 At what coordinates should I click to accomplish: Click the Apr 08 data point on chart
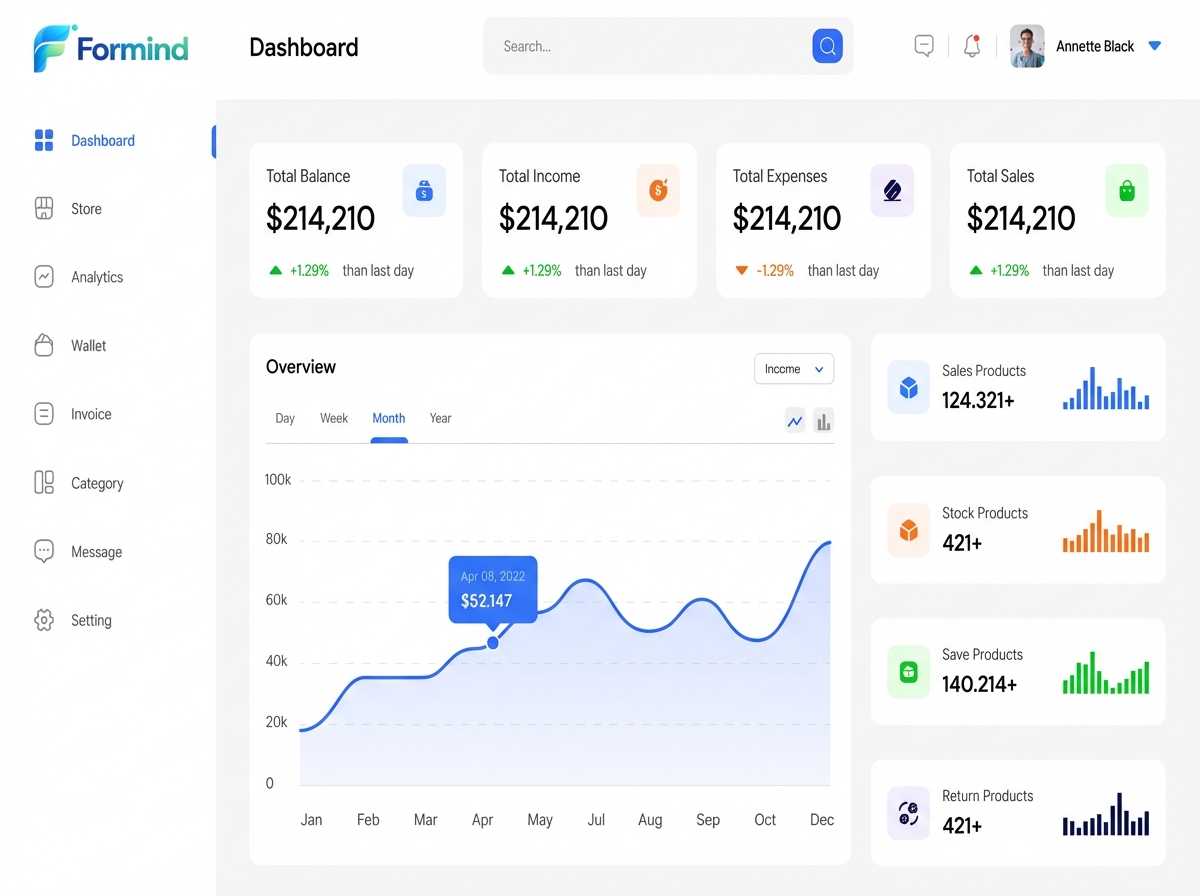tap(492, 642)
